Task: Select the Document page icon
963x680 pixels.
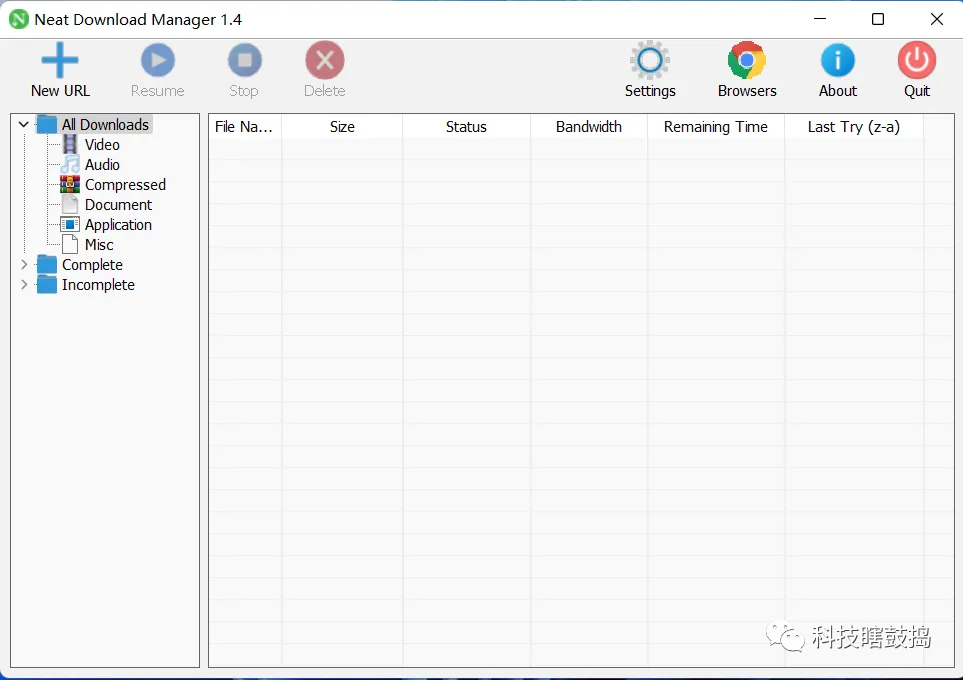Action: [x=70, y=204]
